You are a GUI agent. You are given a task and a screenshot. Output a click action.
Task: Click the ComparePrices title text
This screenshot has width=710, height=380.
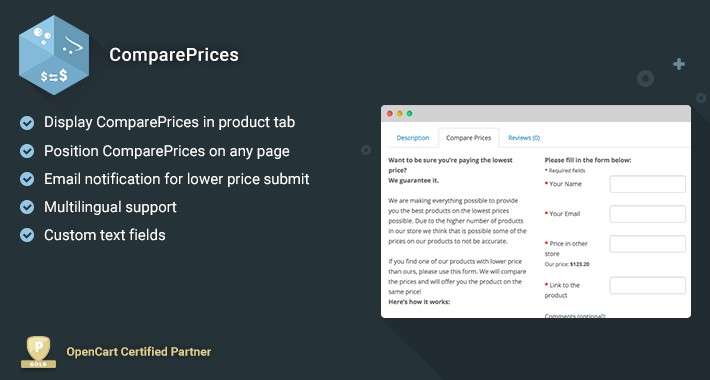[x=174, y=55]
